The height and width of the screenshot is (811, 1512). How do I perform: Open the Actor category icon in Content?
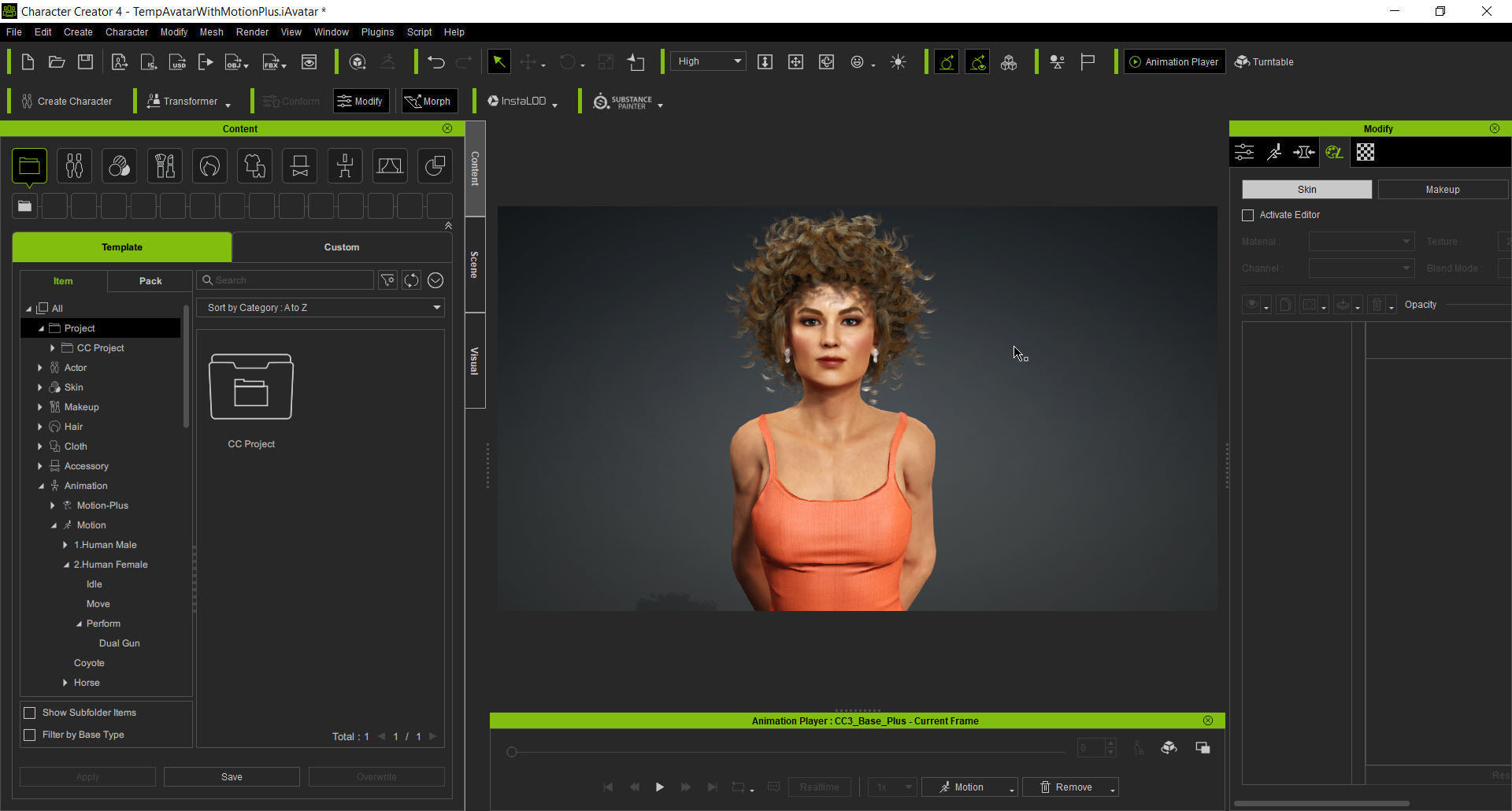pos(74,165)
